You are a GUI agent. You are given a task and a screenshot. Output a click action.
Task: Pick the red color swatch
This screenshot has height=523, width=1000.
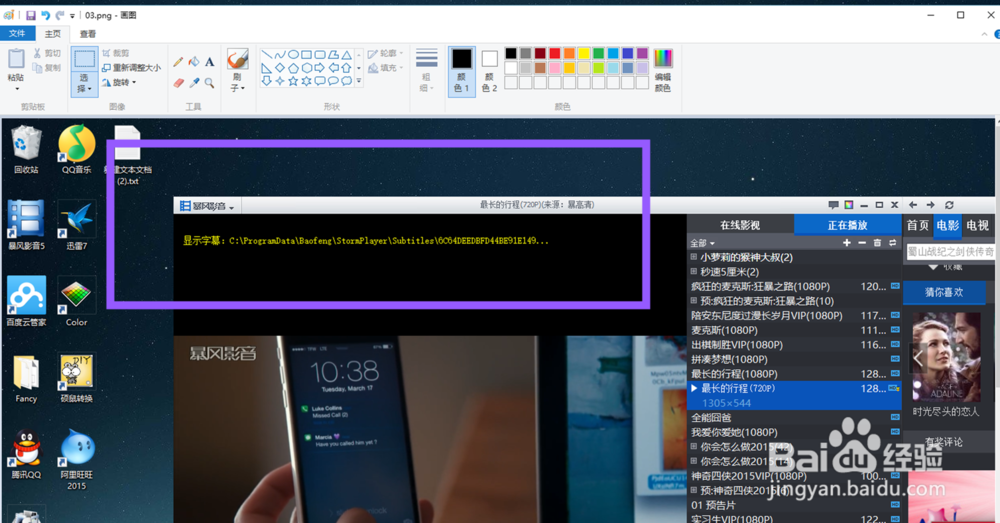coord(555,54)
